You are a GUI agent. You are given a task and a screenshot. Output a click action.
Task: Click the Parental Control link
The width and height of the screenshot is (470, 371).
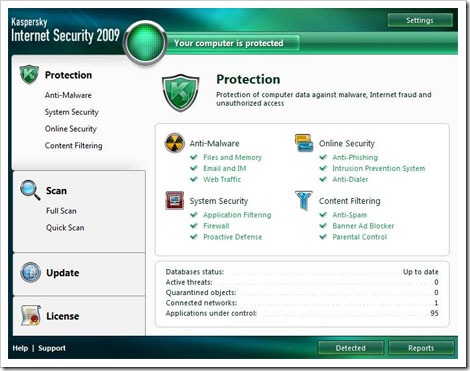[360, 237]
